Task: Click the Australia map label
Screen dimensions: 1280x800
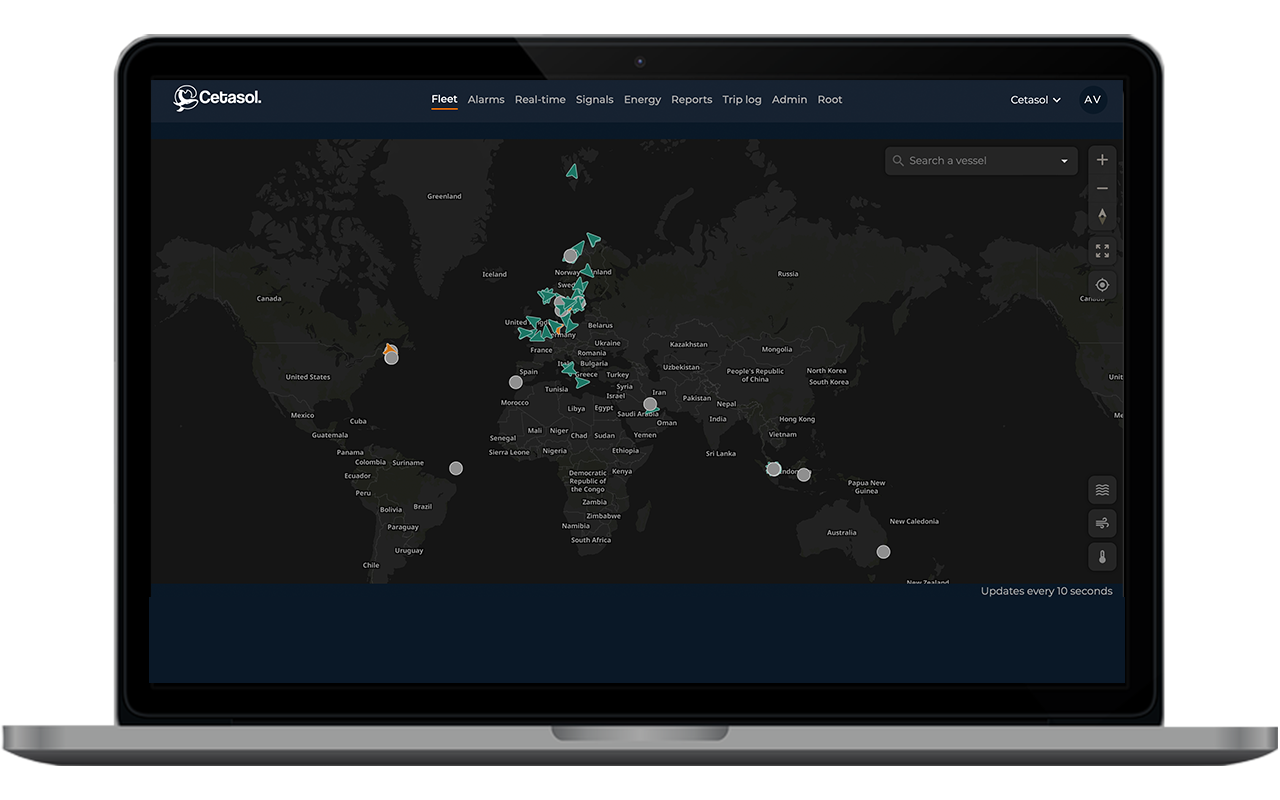Action: click(x=842, y=532)
